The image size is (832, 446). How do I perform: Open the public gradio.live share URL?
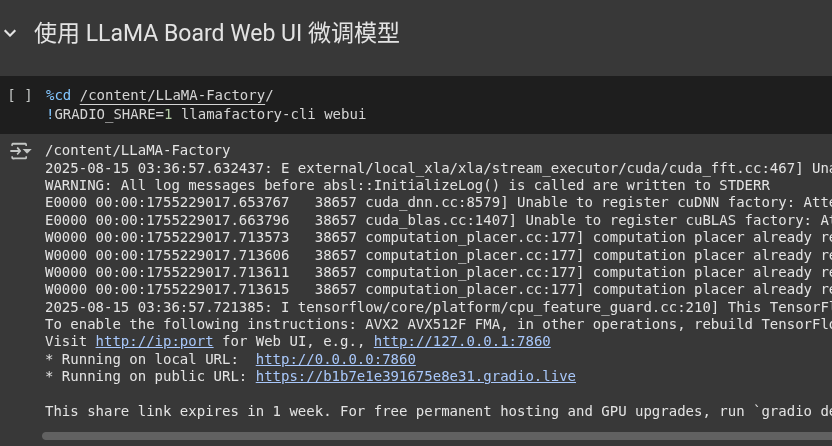(x=415, y=377)
